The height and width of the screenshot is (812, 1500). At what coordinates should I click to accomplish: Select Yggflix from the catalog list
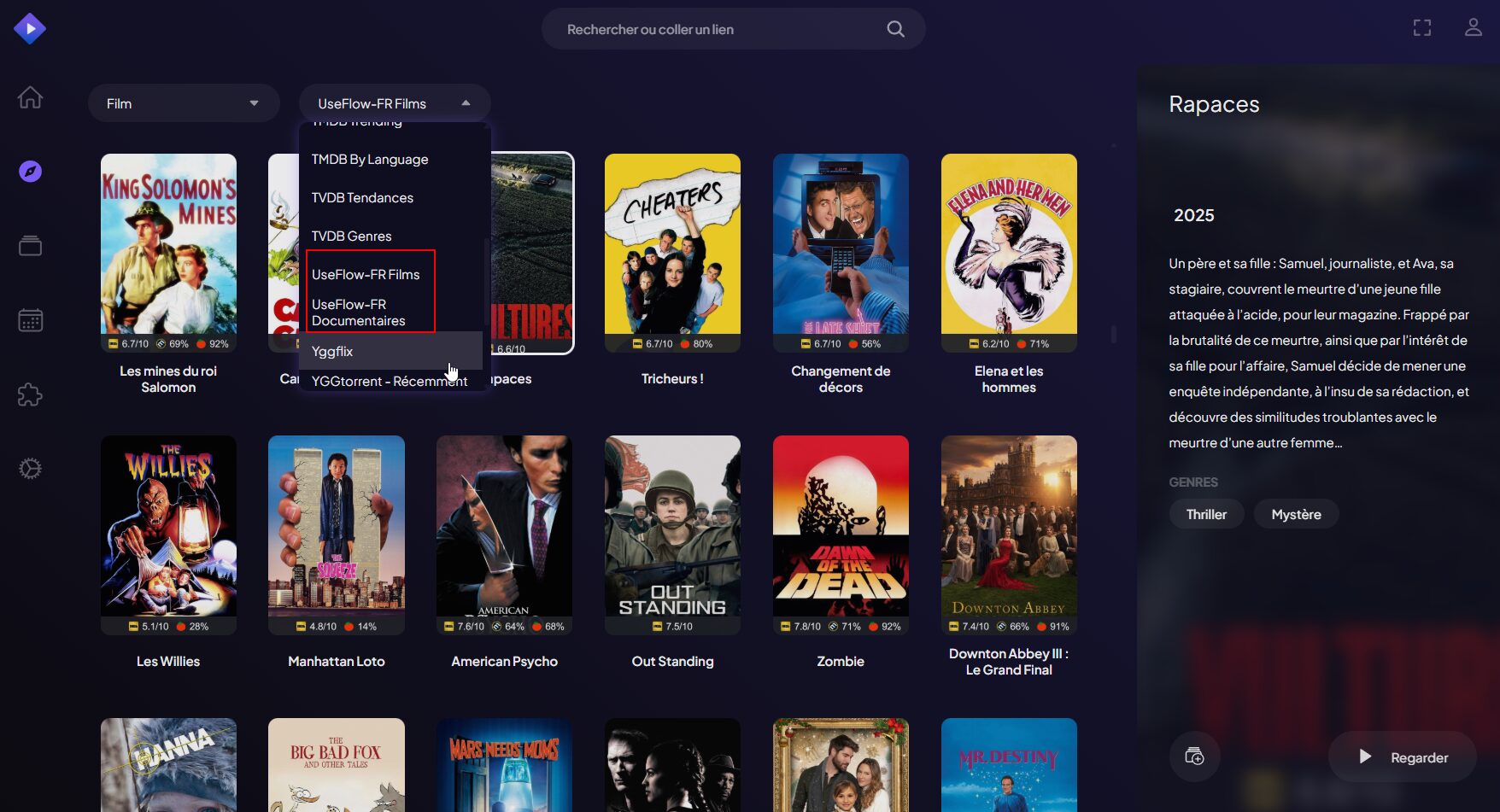coord(332,351)
